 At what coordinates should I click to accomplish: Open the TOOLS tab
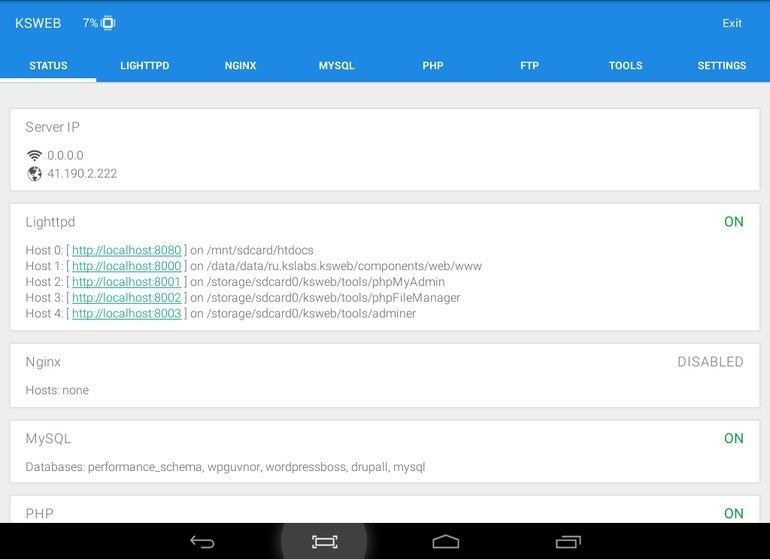[x=626, y=65]
